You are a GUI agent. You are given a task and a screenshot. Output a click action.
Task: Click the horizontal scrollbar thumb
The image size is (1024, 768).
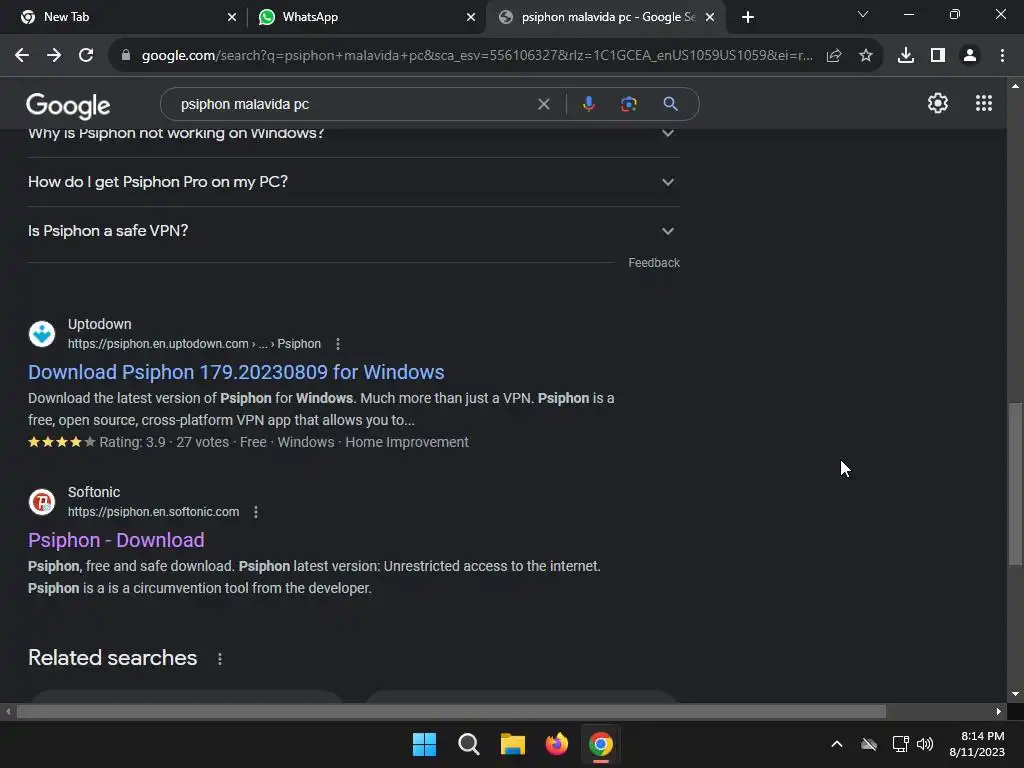[x=451, y=711]
